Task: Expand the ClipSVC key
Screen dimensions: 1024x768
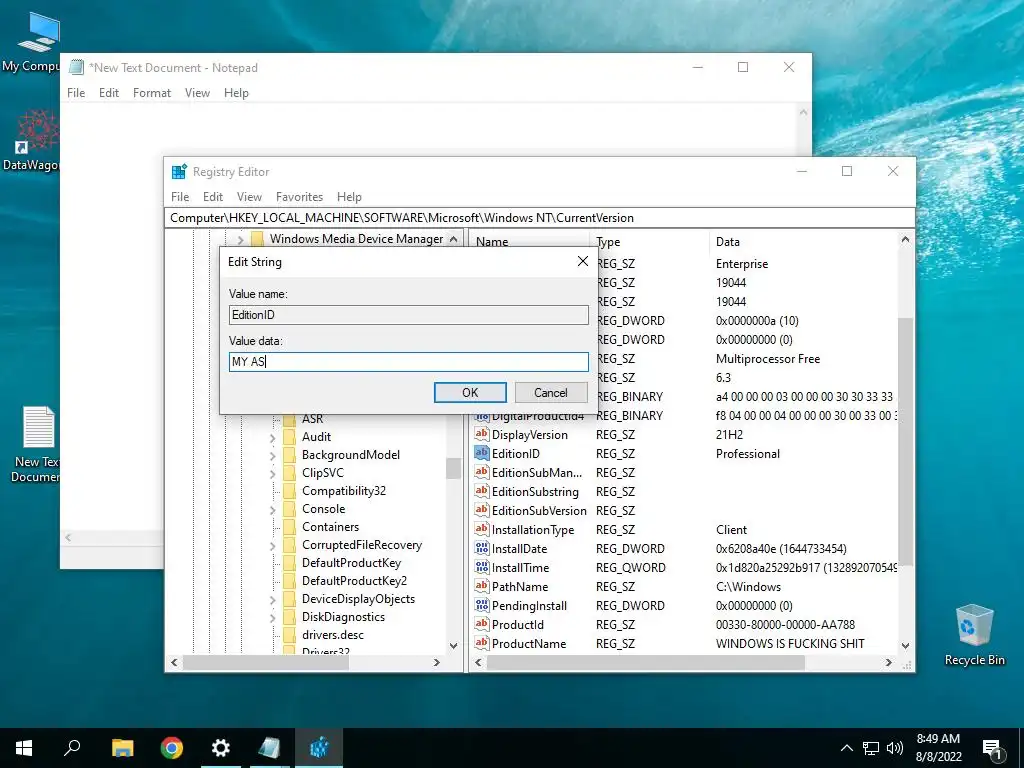Action: tap(272, 473)
